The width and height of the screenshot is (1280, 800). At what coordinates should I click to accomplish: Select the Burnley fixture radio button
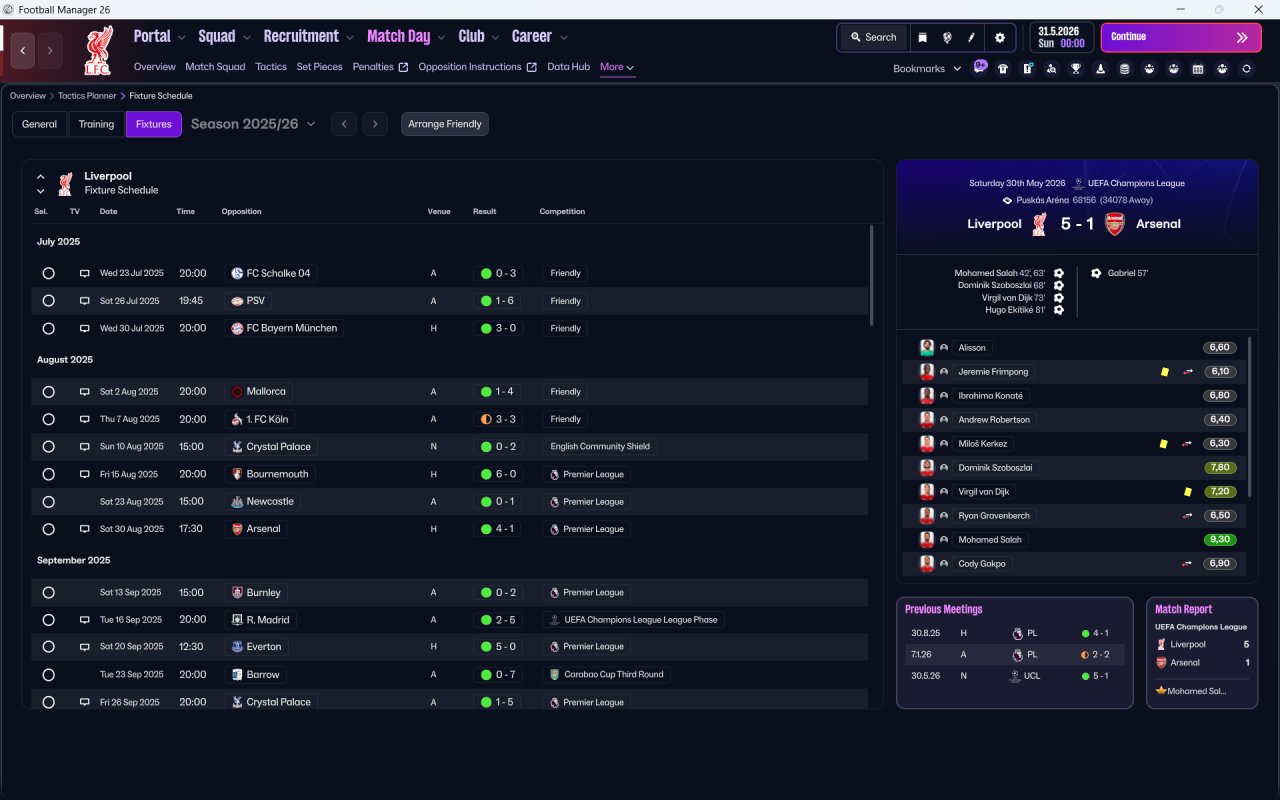(x=48, y=593)
